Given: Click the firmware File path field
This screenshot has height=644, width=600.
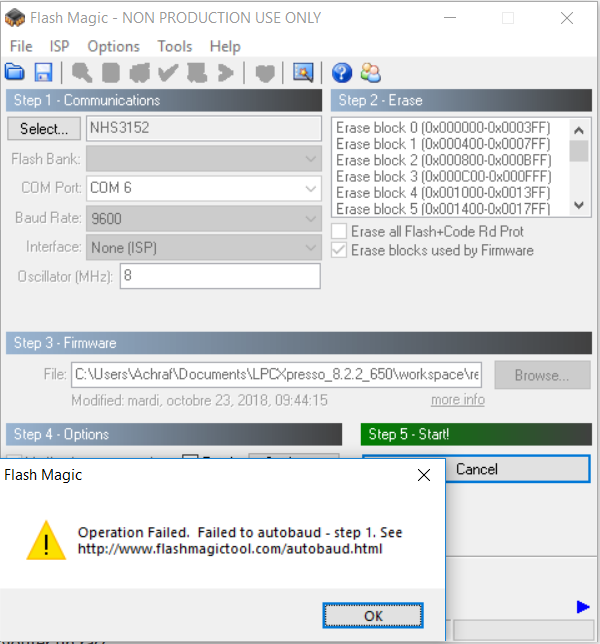Looking at the screenshot, I should pyautogui.click(x=276, y=375).
